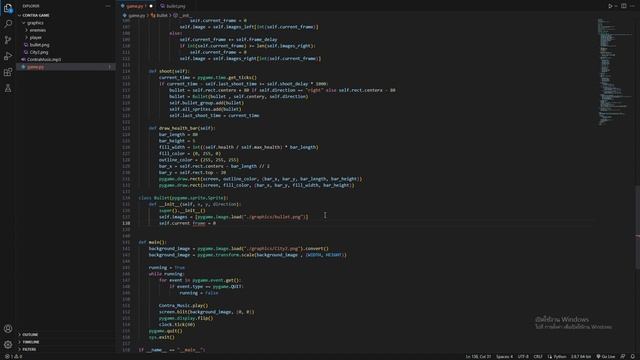Expand the TIMELINE section
Screen dimensions: 640x360
pos(31,342)
